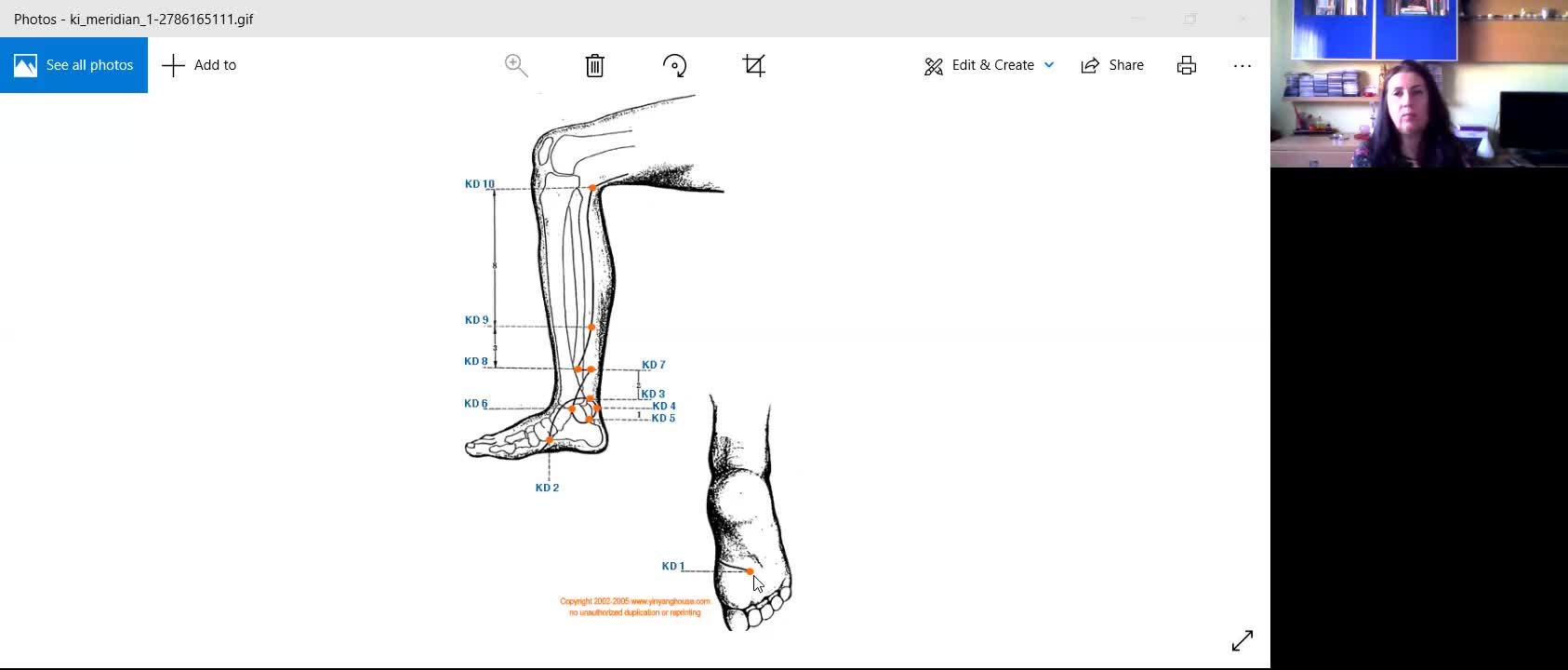Maximize the Photos window
Viewport: 1568px width, 670px height.
pos(1190,19)
